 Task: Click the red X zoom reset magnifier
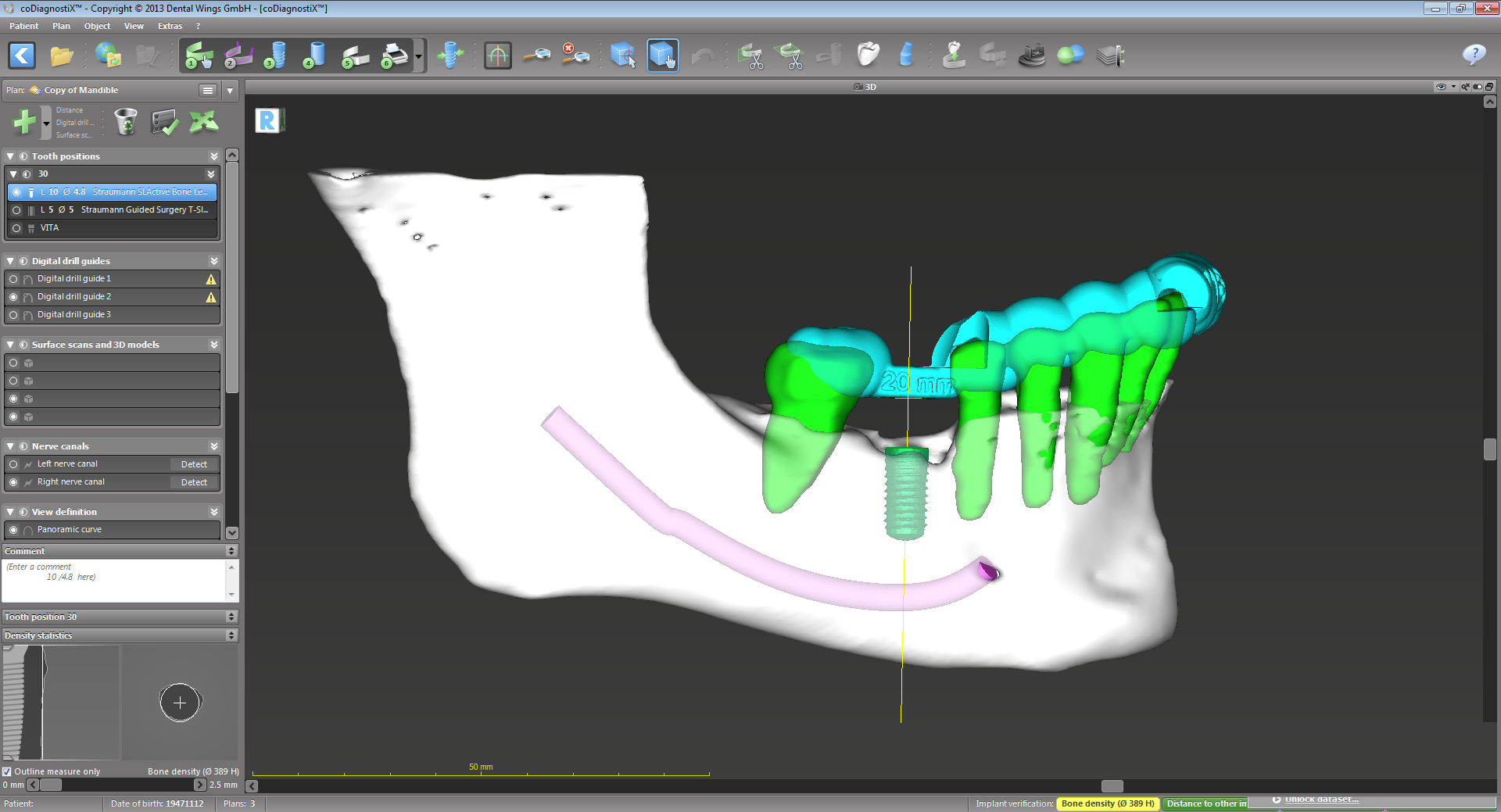point(575,55)
